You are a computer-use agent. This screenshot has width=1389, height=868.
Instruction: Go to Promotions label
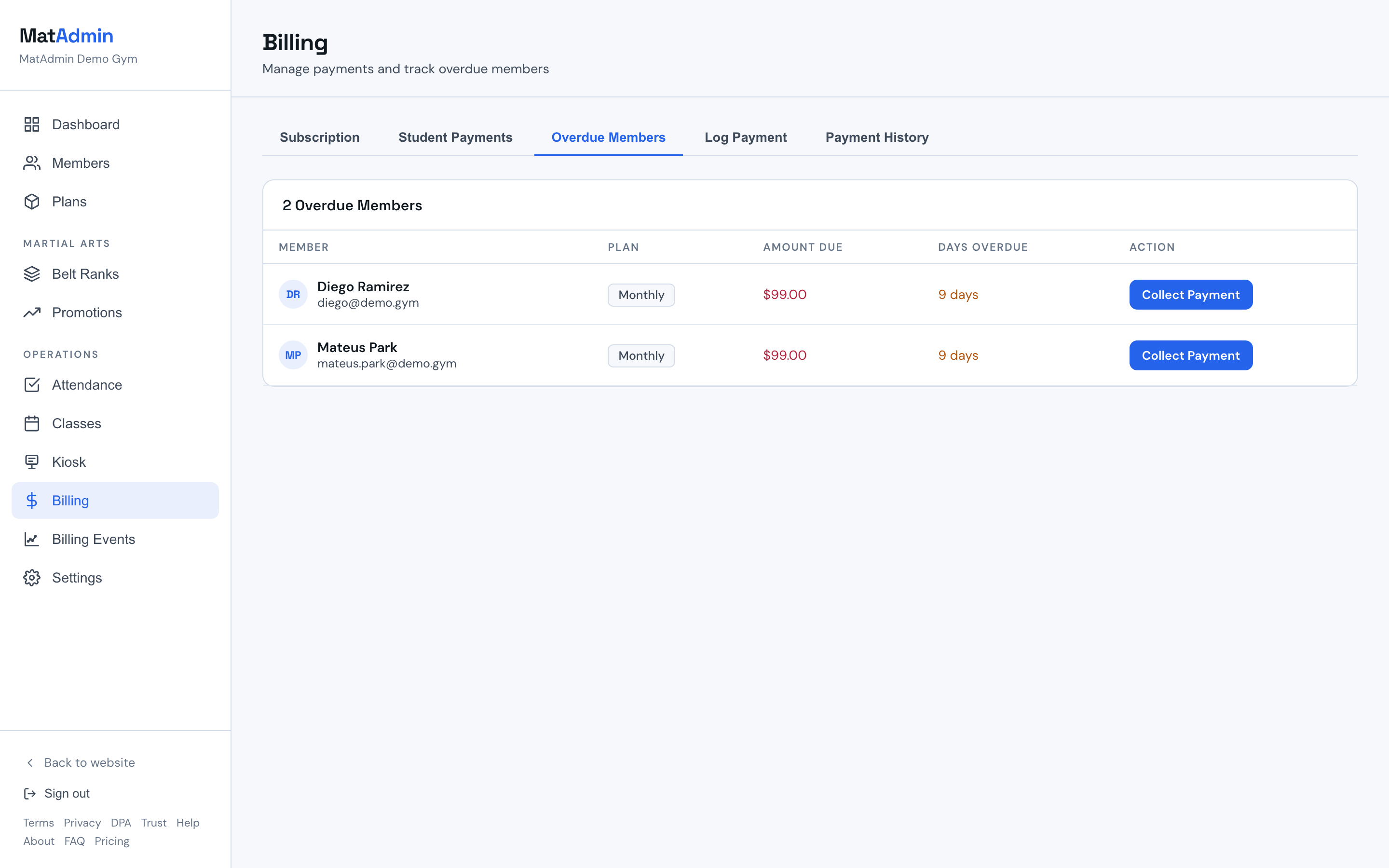click(x=87, y=312)
